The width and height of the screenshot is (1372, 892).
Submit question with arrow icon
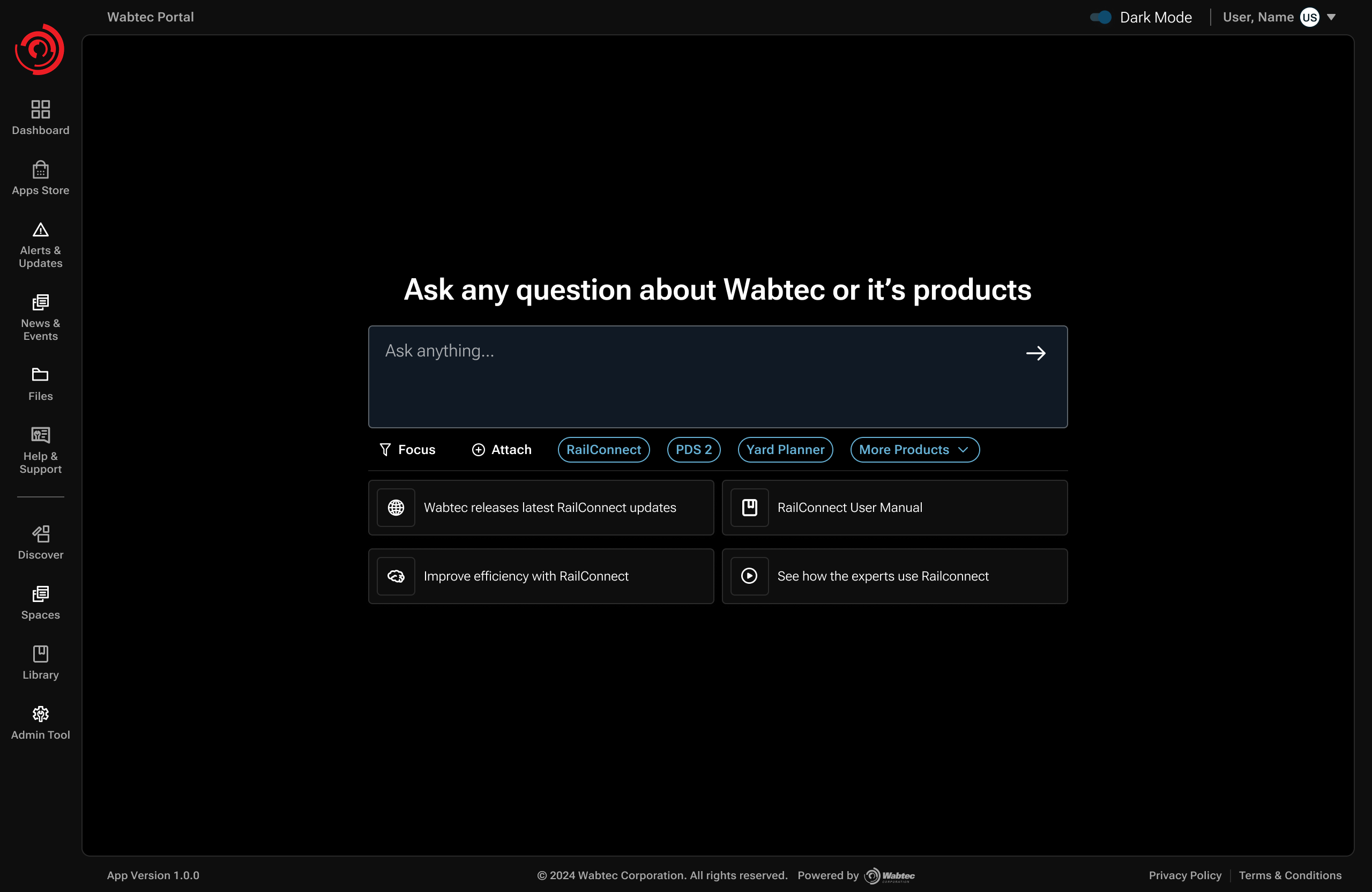point(1035,353)
